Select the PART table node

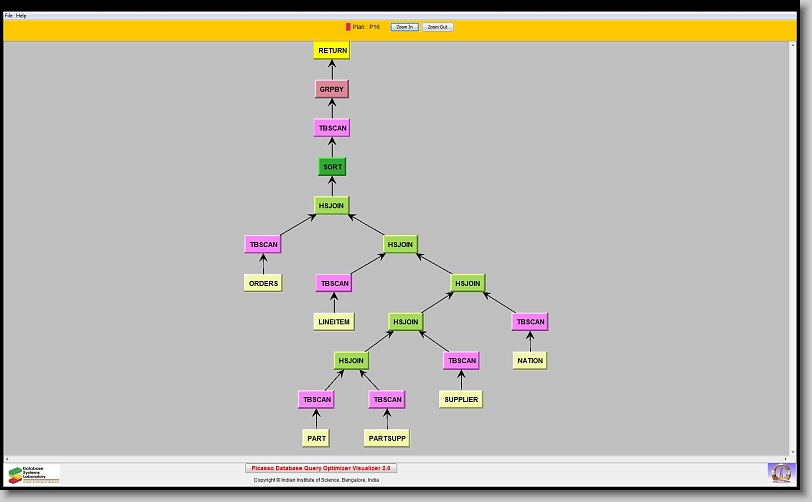[316, 438]
